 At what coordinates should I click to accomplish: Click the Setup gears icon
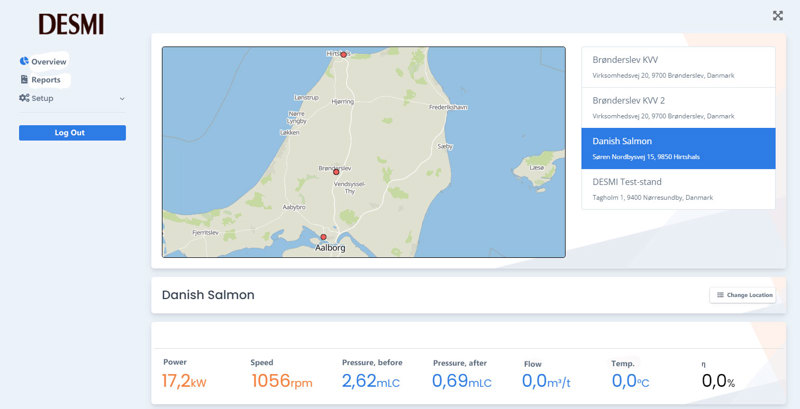point(24,98)
